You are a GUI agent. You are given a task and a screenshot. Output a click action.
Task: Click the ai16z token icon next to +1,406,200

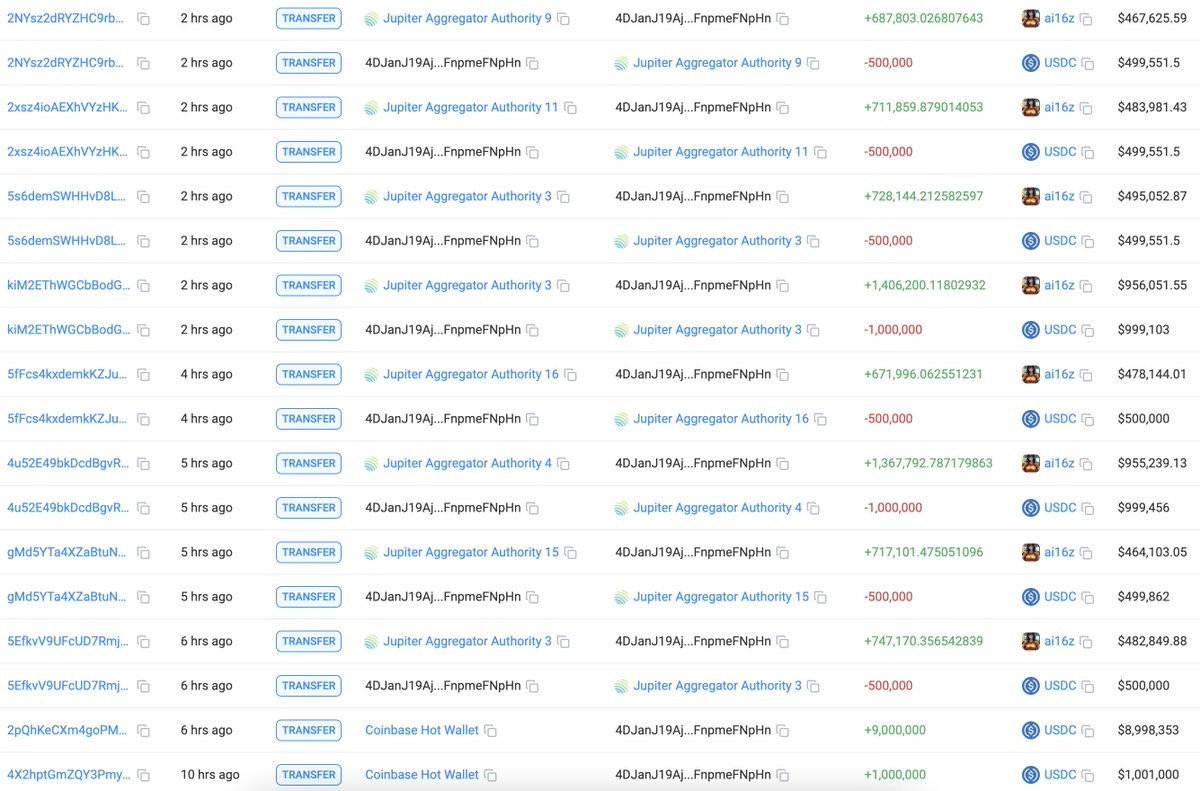(x=1031, y=285)
